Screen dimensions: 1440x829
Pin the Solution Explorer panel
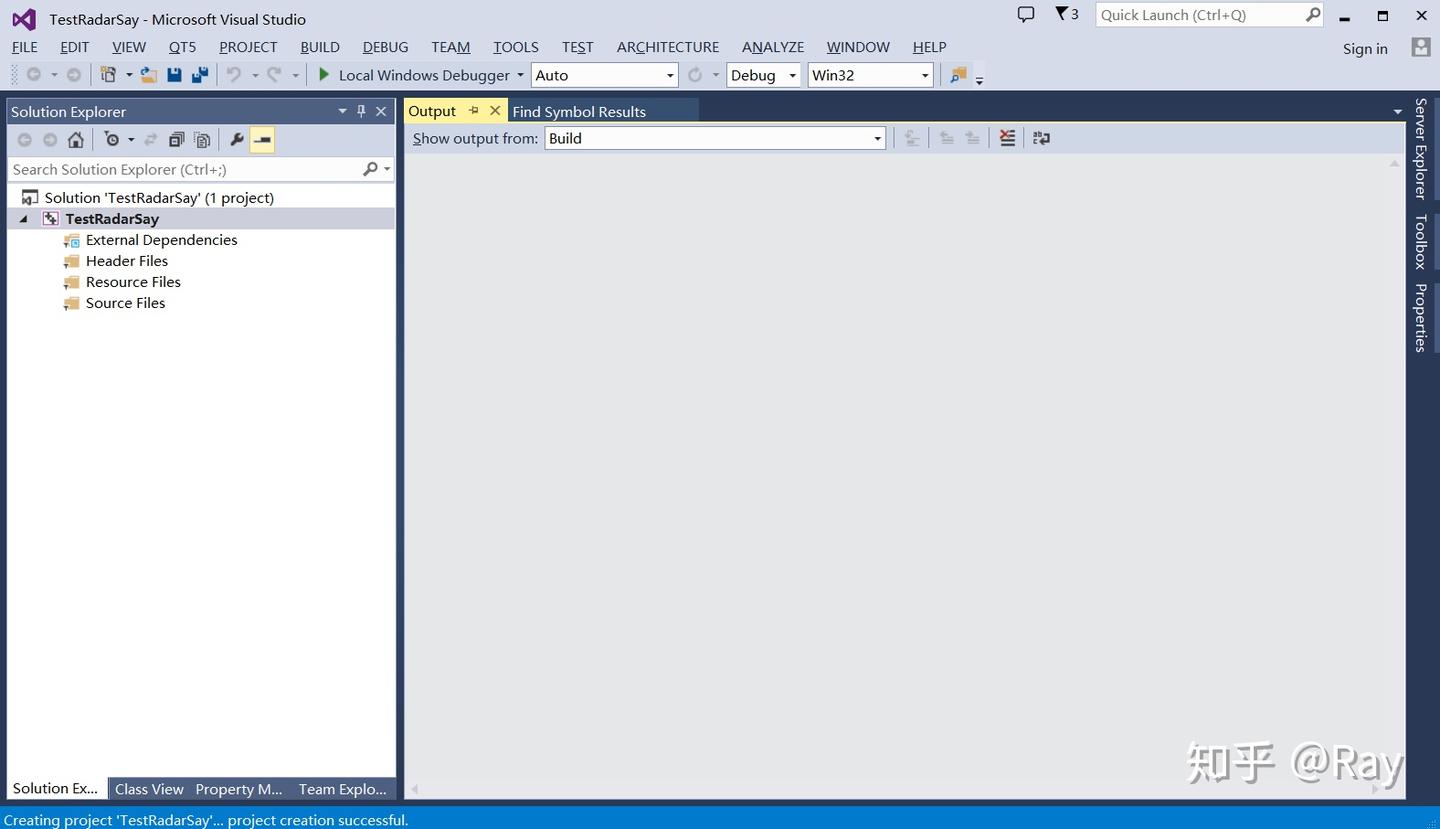click(361, 111)
